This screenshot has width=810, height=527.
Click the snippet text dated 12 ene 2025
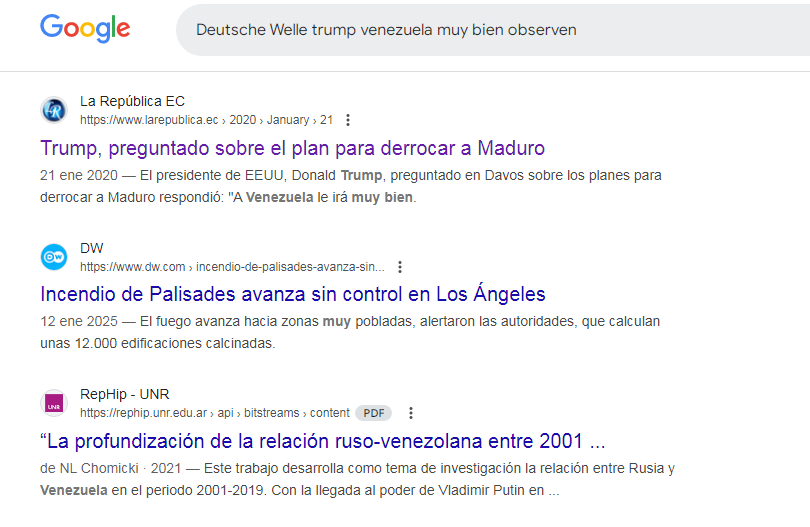350,332
